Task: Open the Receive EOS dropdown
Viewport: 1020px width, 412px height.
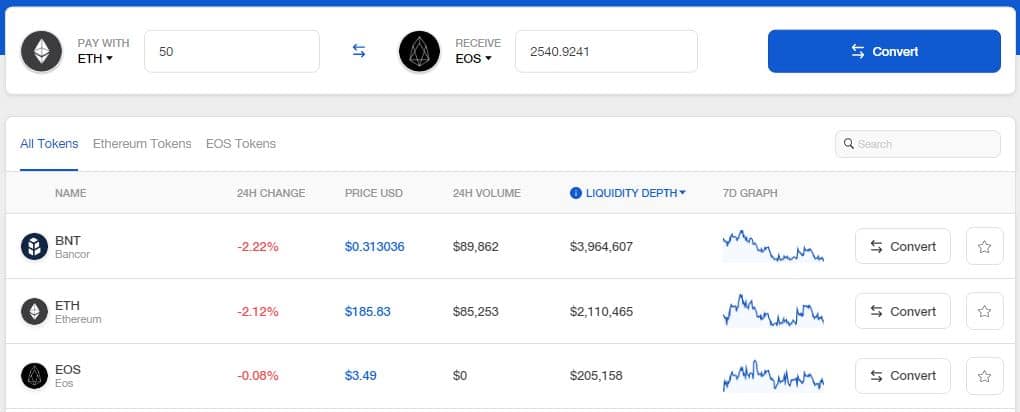Action: click(474, 59)
